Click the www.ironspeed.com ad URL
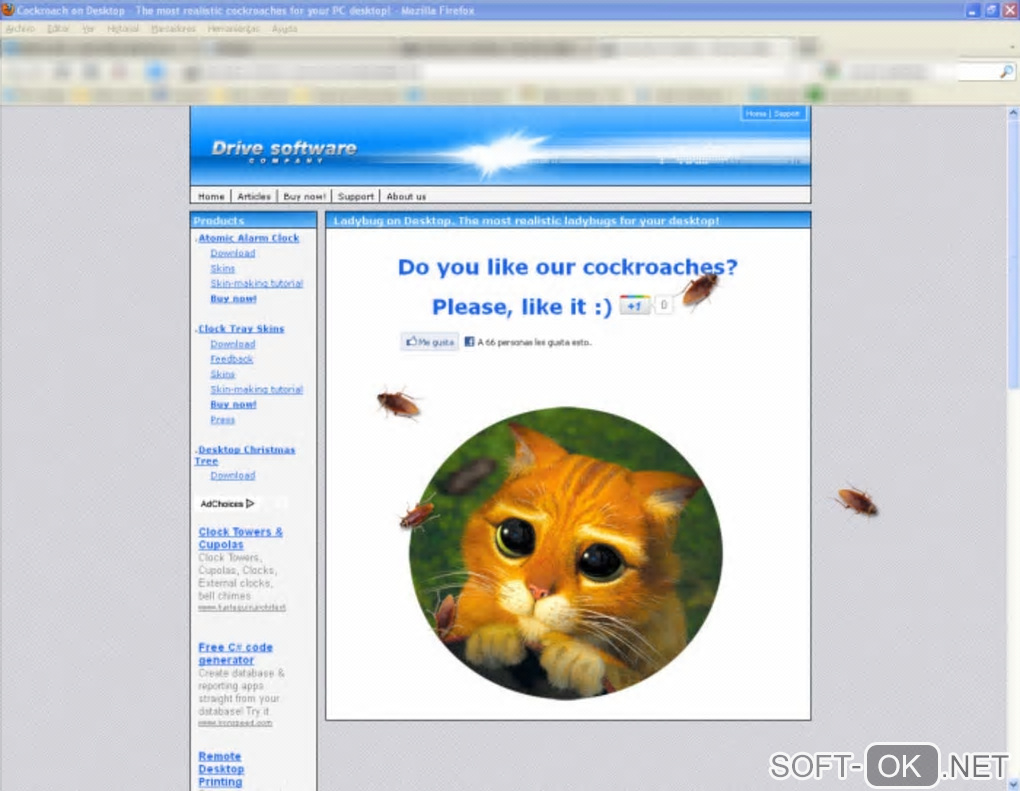The image size is (1020, 791). 235,723
